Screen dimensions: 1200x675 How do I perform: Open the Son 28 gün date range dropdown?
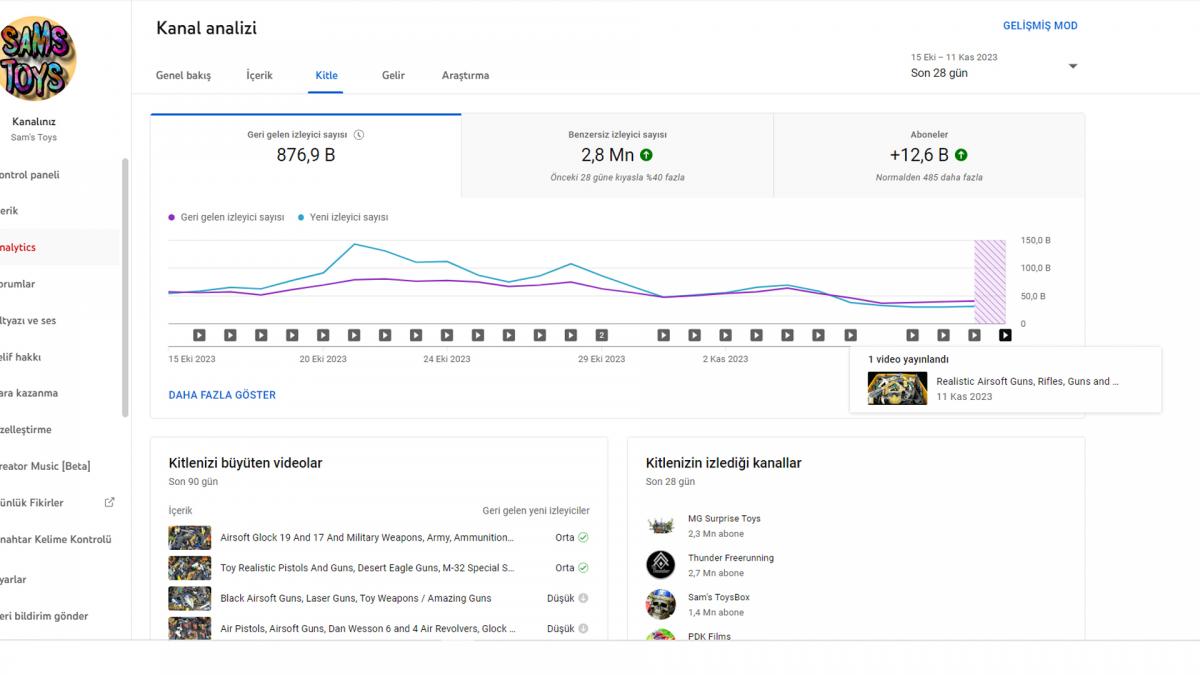(x=994, y=66)
